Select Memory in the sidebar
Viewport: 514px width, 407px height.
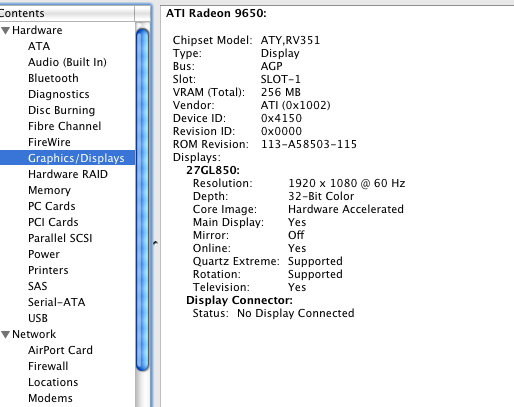pyautogui.click(x=49, y=190)
